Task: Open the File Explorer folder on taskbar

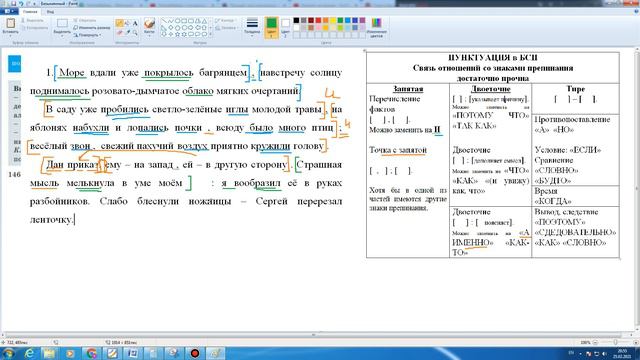Action: (x=49, y=353)
